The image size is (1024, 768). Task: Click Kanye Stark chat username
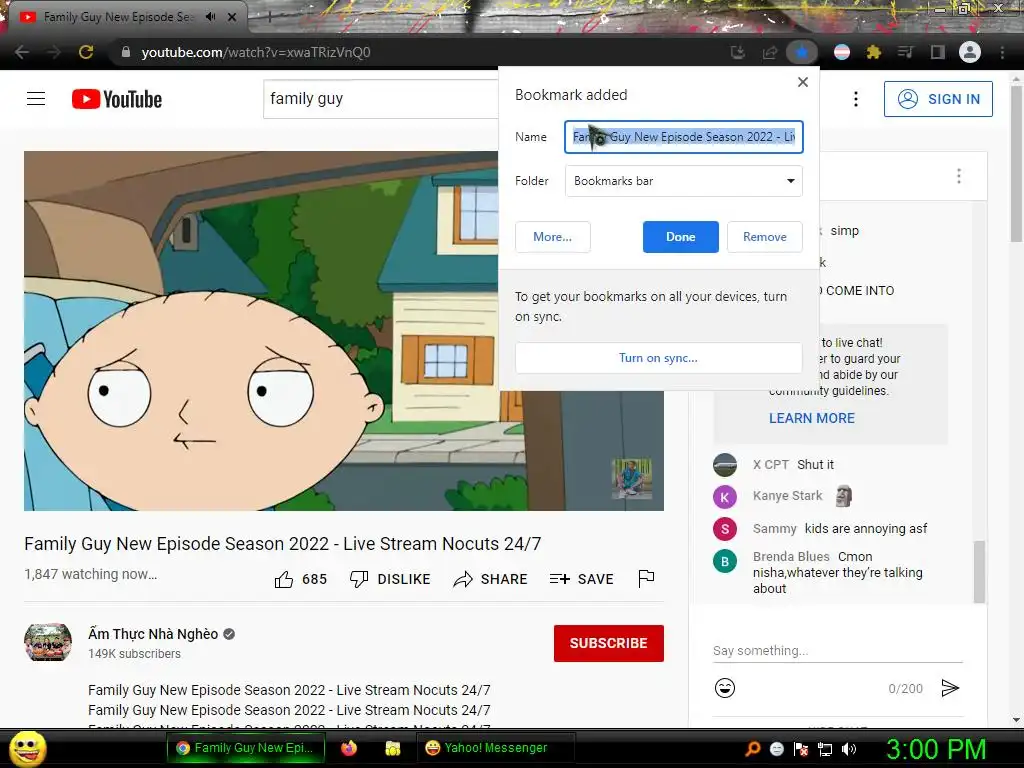tap(788, 496)
